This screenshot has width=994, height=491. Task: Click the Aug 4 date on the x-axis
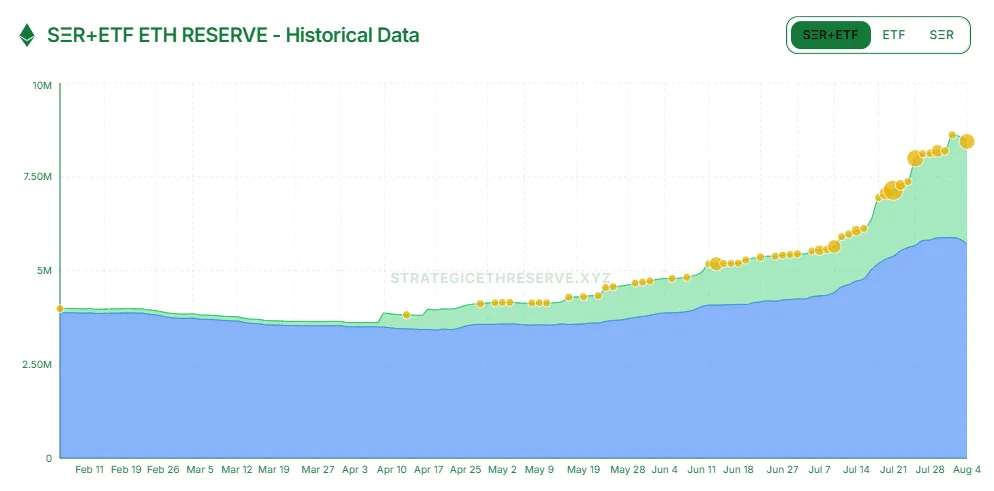pos(967,468)
